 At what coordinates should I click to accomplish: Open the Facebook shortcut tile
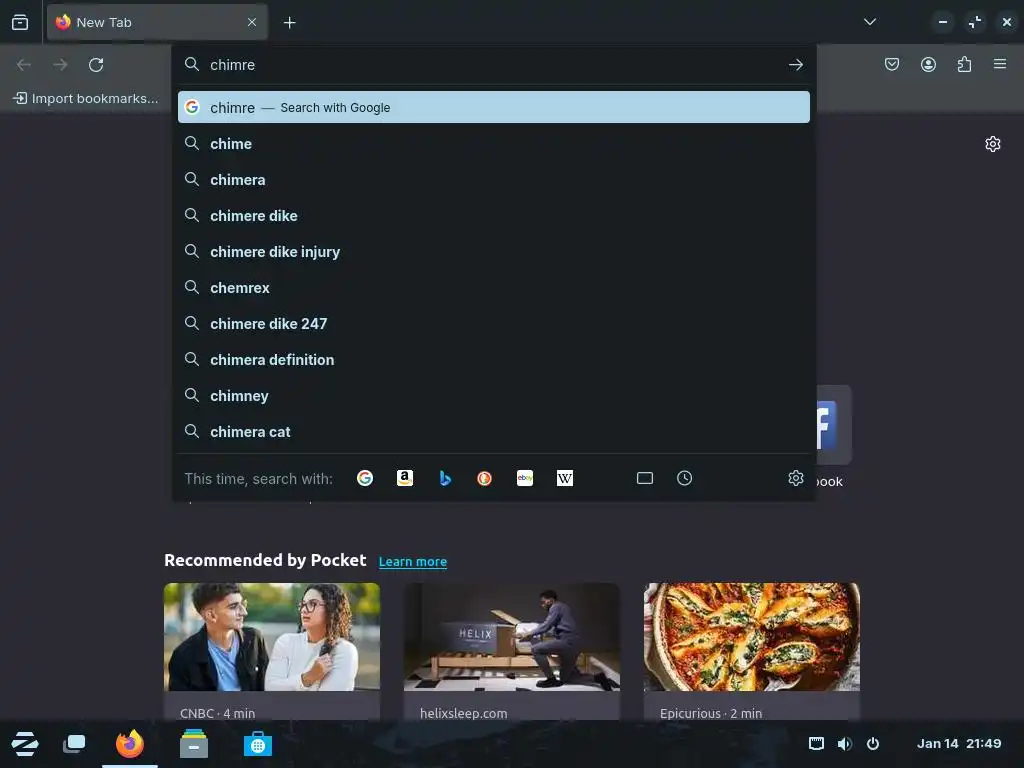pyautogui.click(x=834, y=425)
